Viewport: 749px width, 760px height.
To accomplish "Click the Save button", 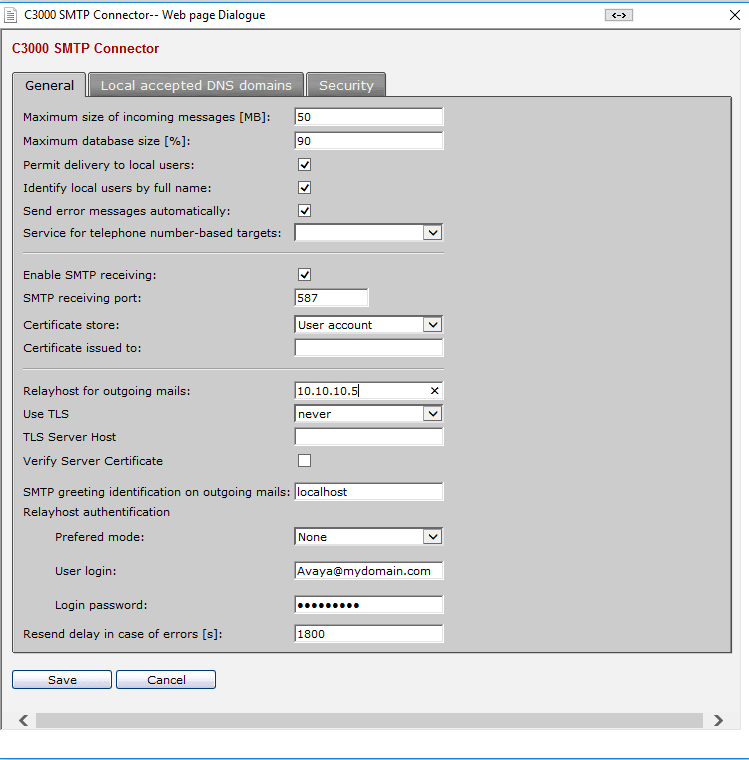I will 62,680.
